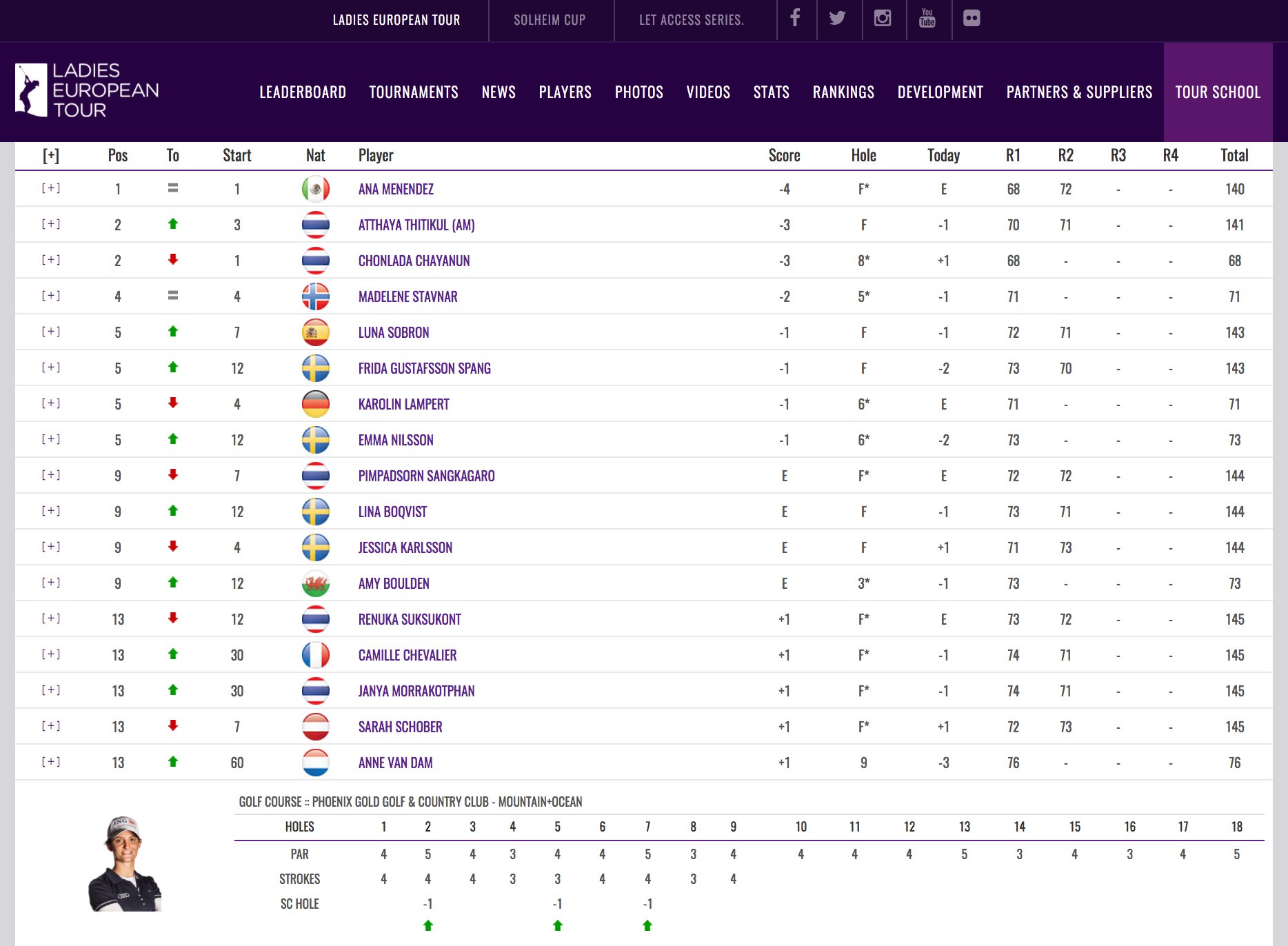The width and height of the screenshot is (1288, 946).
Task: Click the Score column header
Action: [x=785, y=156]
